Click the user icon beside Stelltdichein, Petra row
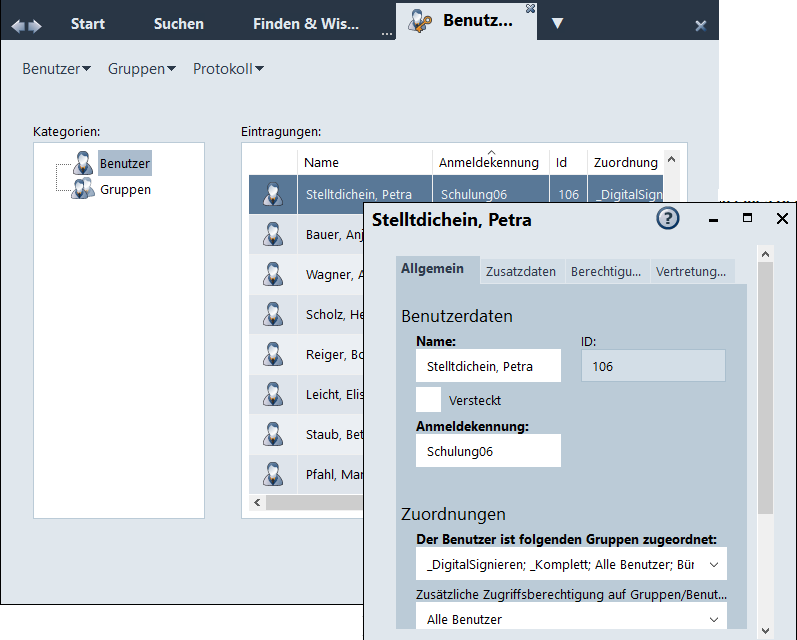Viewport: 797px width, 640px height. [x=272, y=195]
